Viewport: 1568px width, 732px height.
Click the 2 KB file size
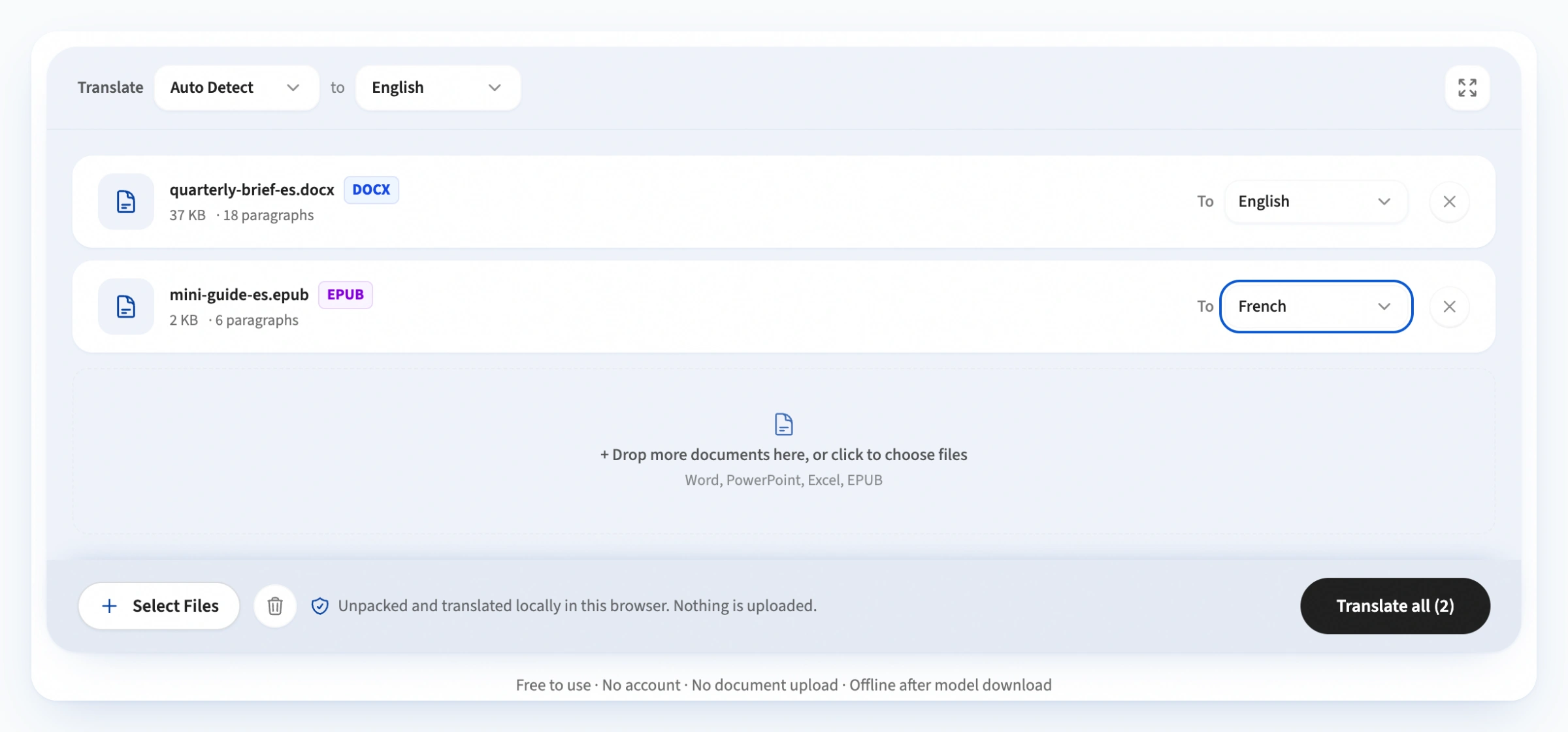(184, 320)
